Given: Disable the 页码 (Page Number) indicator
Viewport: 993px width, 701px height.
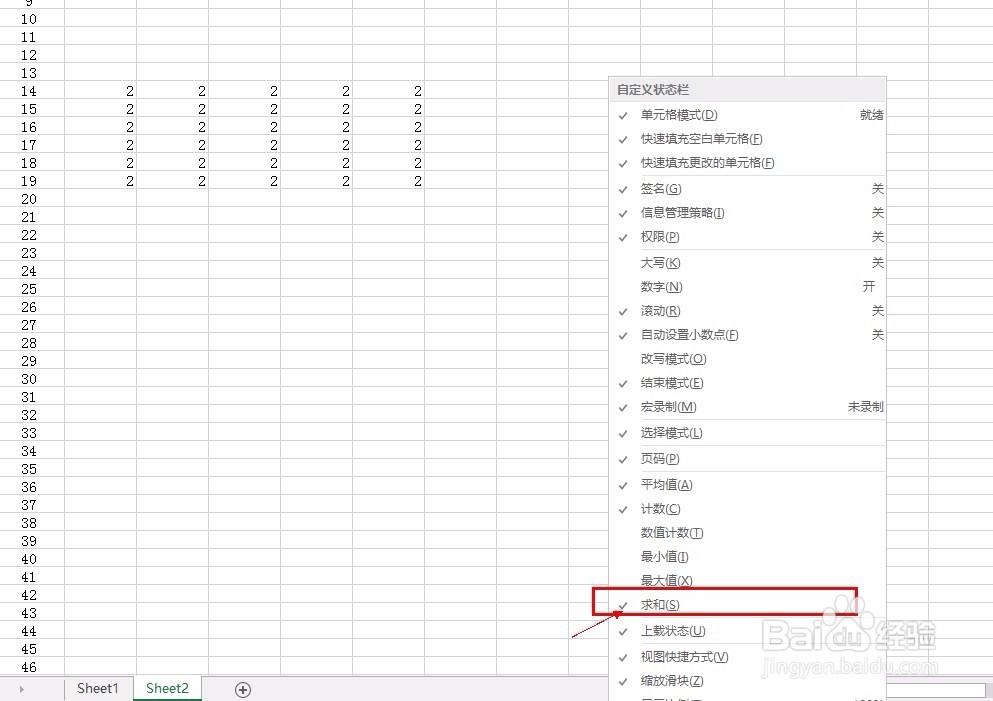Looking at the screenshot, I should [659, 458].
